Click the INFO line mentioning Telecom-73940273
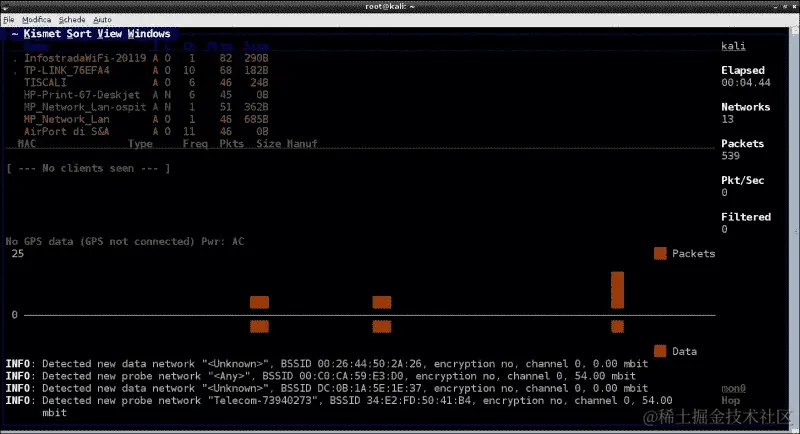Image resolution: width=800 pixels, height=434 pixels. (x=339, y=406)
